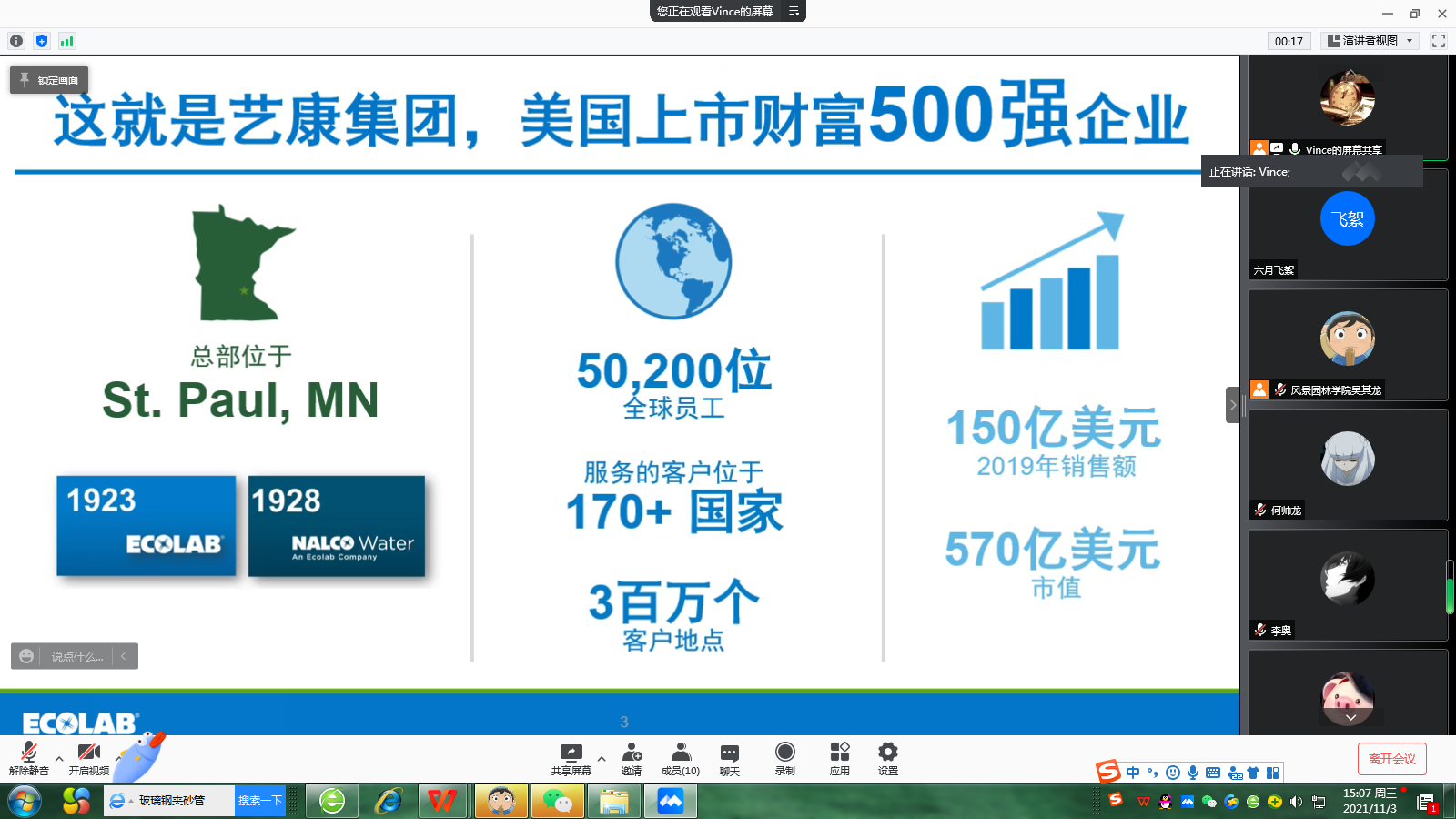Click 搜索一下 search button in taskbar

tap(260, 801)
